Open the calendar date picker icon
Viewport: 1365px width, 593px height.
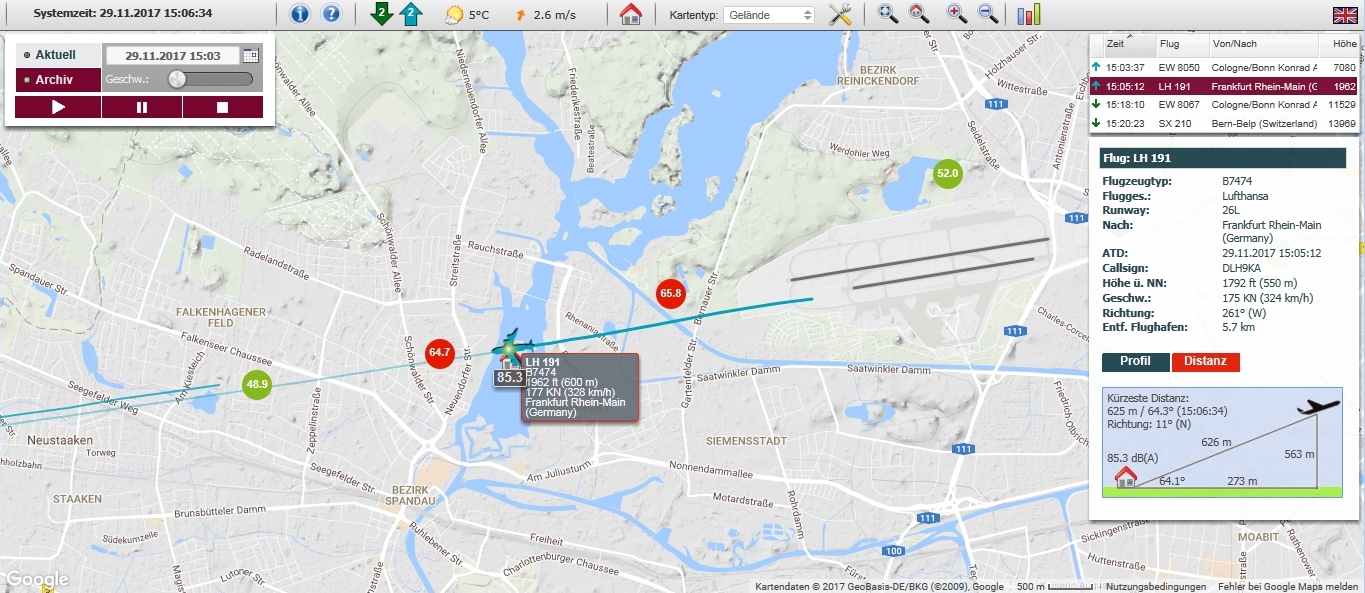click(250, 56)
